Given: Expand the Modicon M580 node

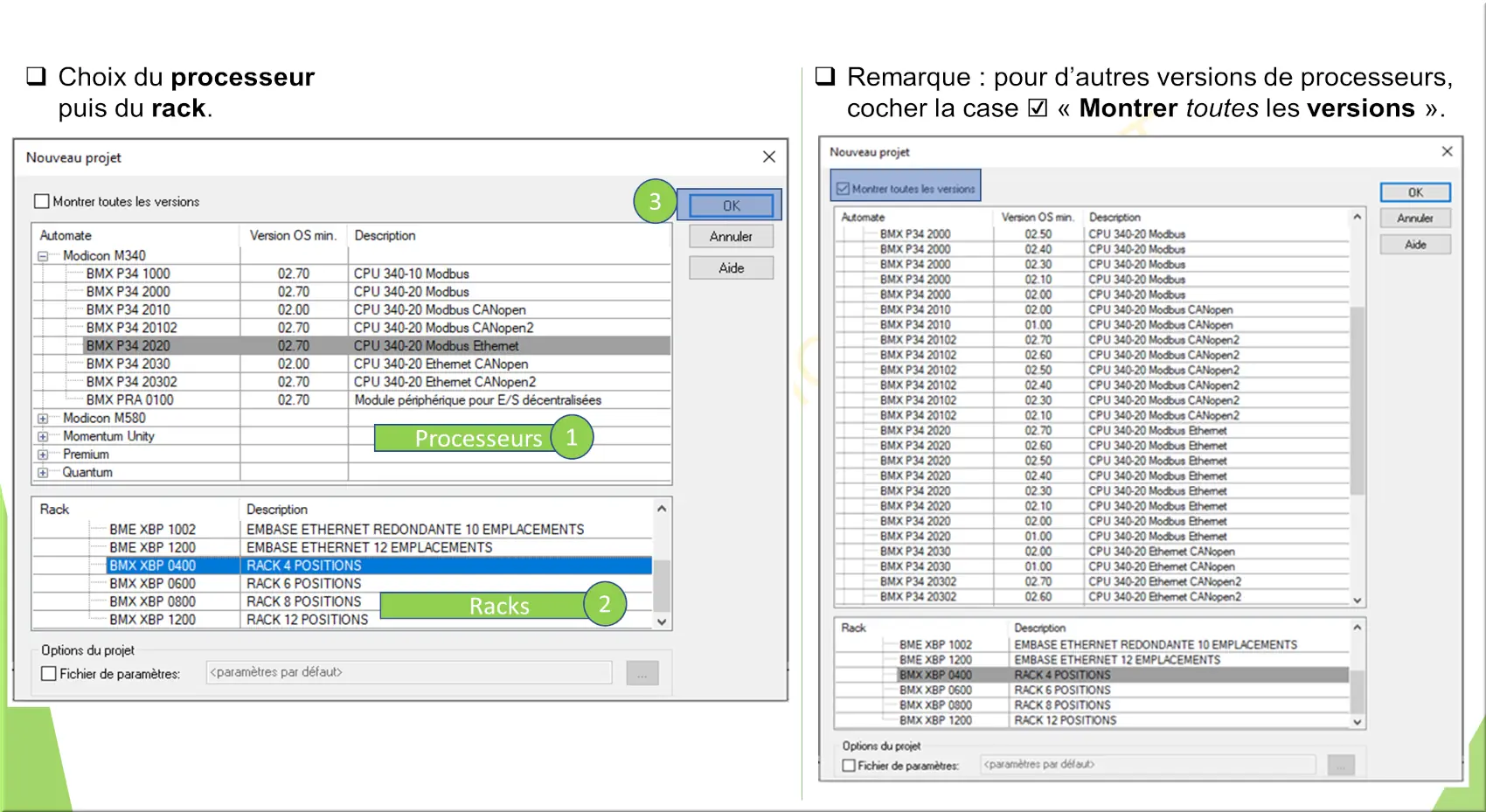Looking at the screenshot, I should (43, 418).
